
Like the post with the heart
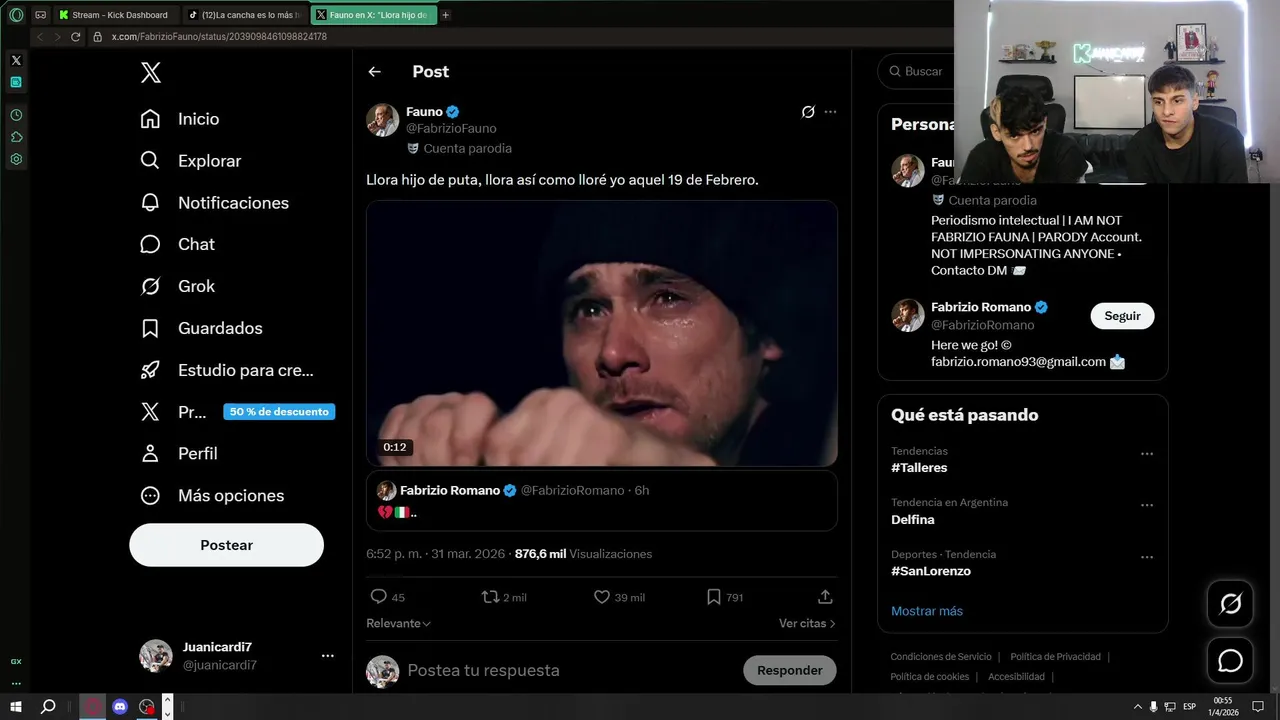[x=602, y=597]
